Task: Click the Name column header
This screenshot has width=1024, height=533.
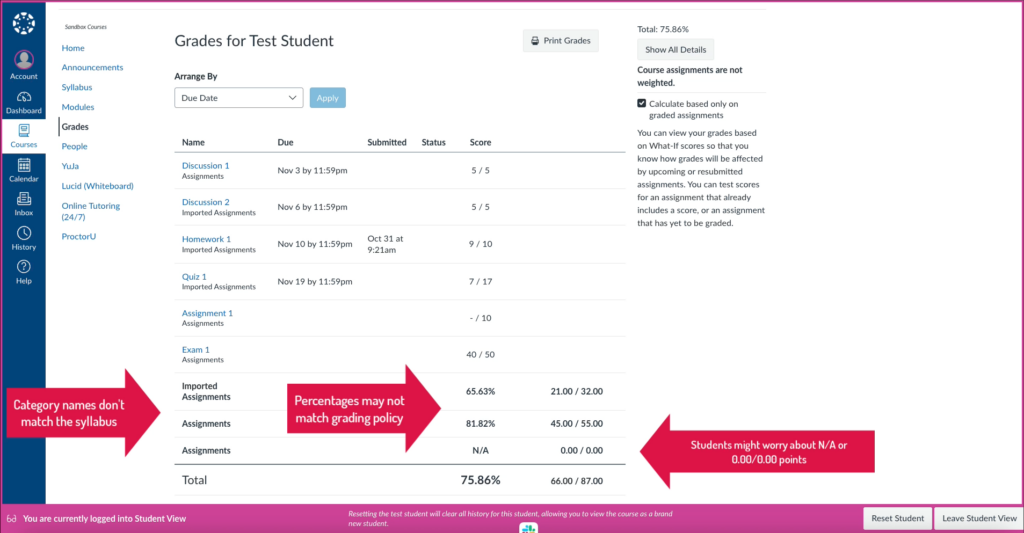Action: pyautogui.click(x=193, y=142)
